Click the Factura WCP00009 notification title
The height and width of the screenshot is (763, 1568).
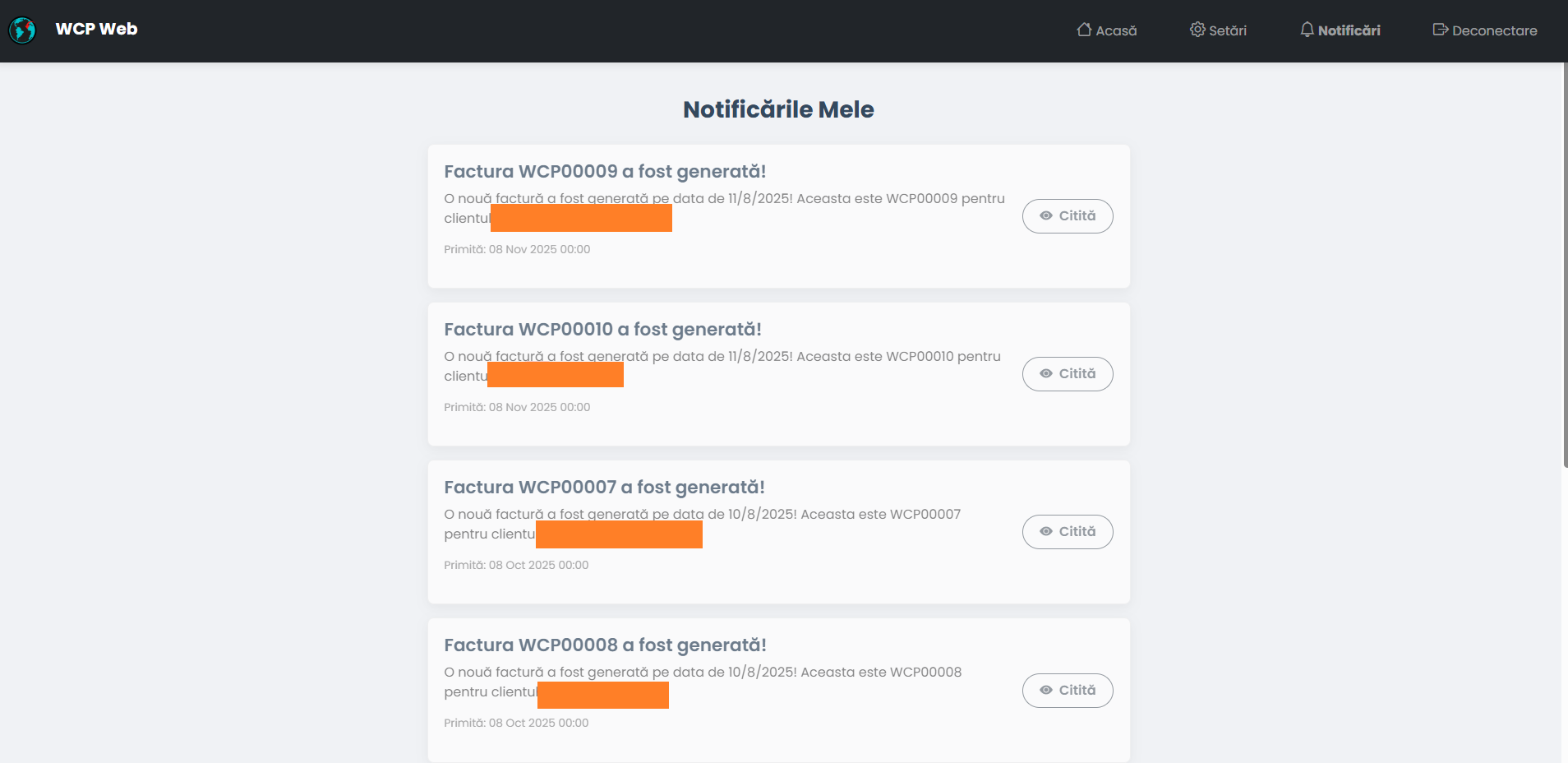coord(605,171)
